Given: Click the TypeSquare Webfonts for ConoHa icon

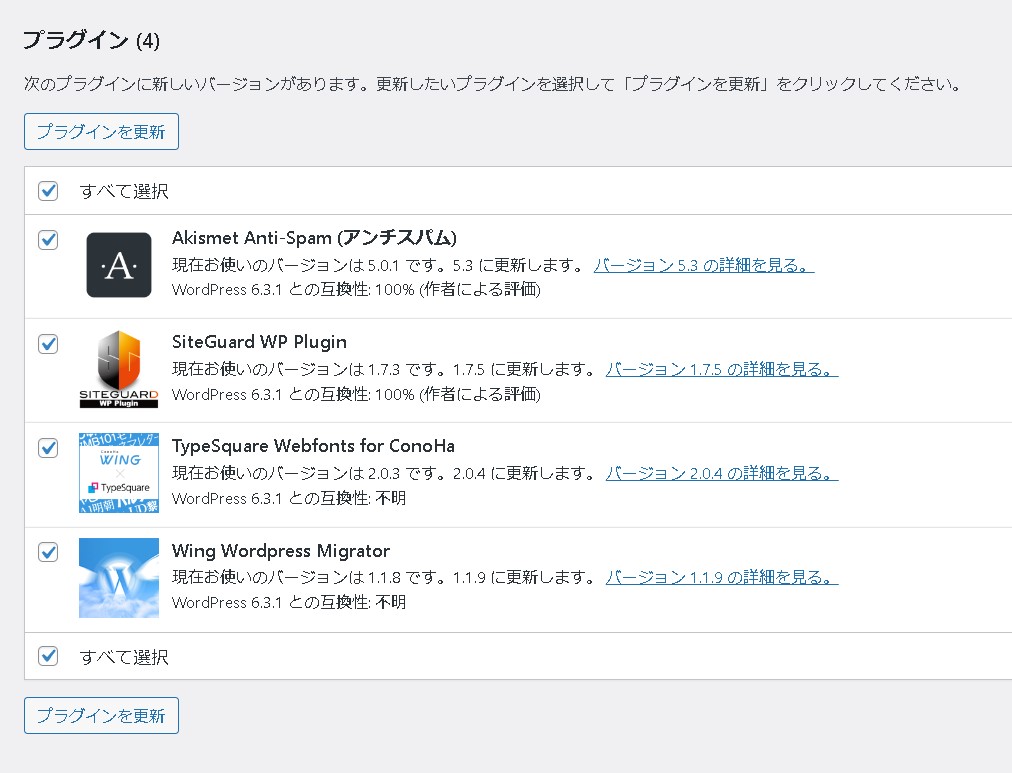Looking at the screenshot, I should 118,473.
